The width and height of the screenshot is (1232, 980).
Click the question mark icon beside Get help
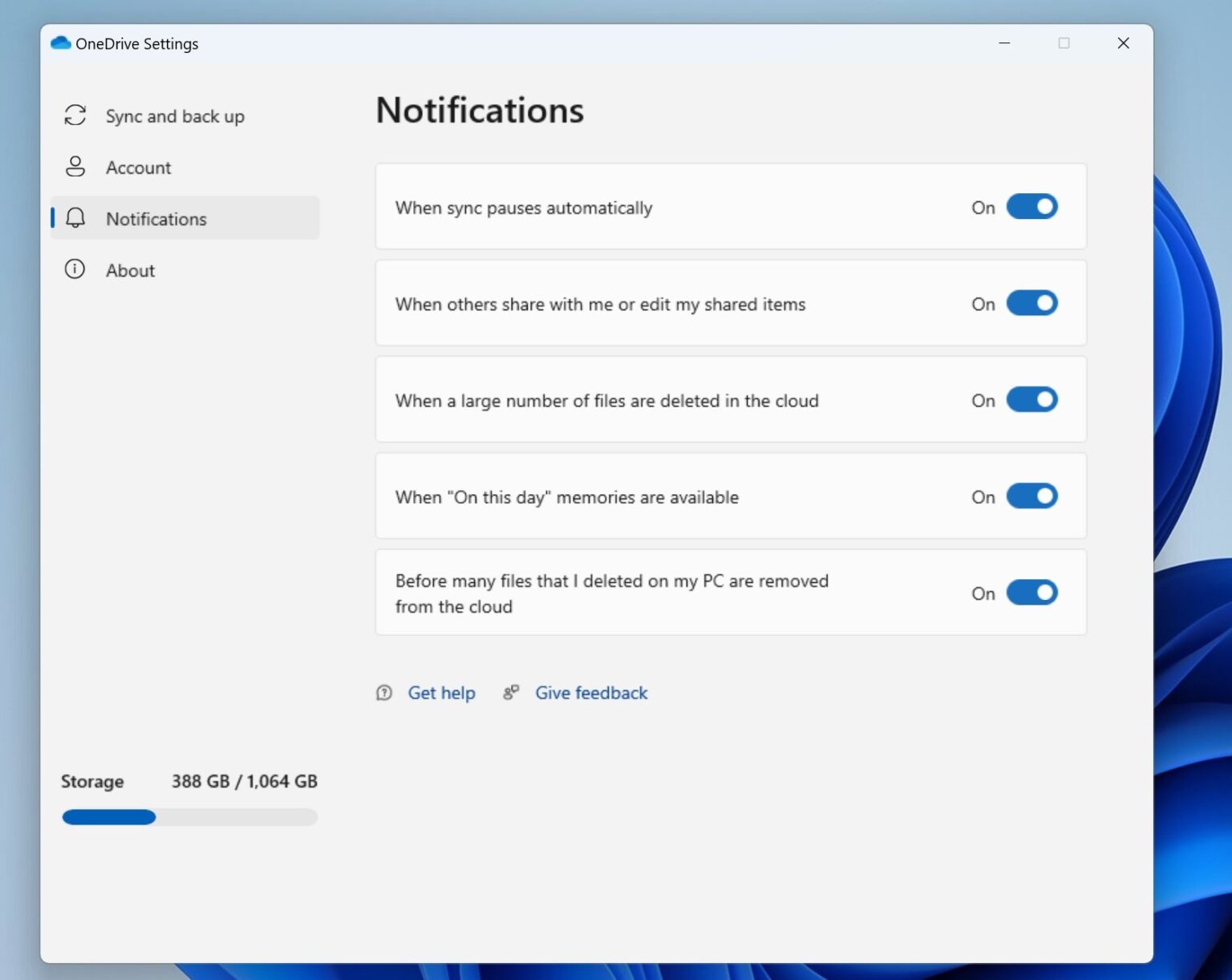(x=384, y=692)
